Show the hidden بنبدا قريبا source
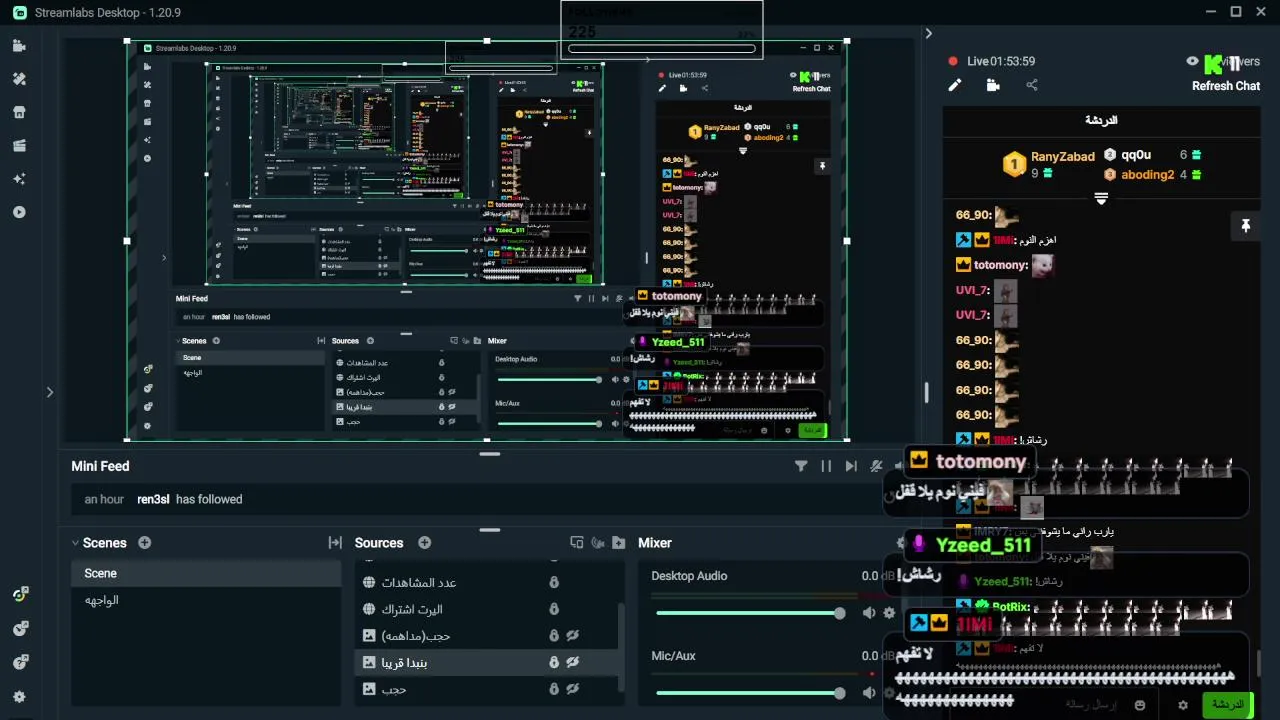 click(573, 662)
